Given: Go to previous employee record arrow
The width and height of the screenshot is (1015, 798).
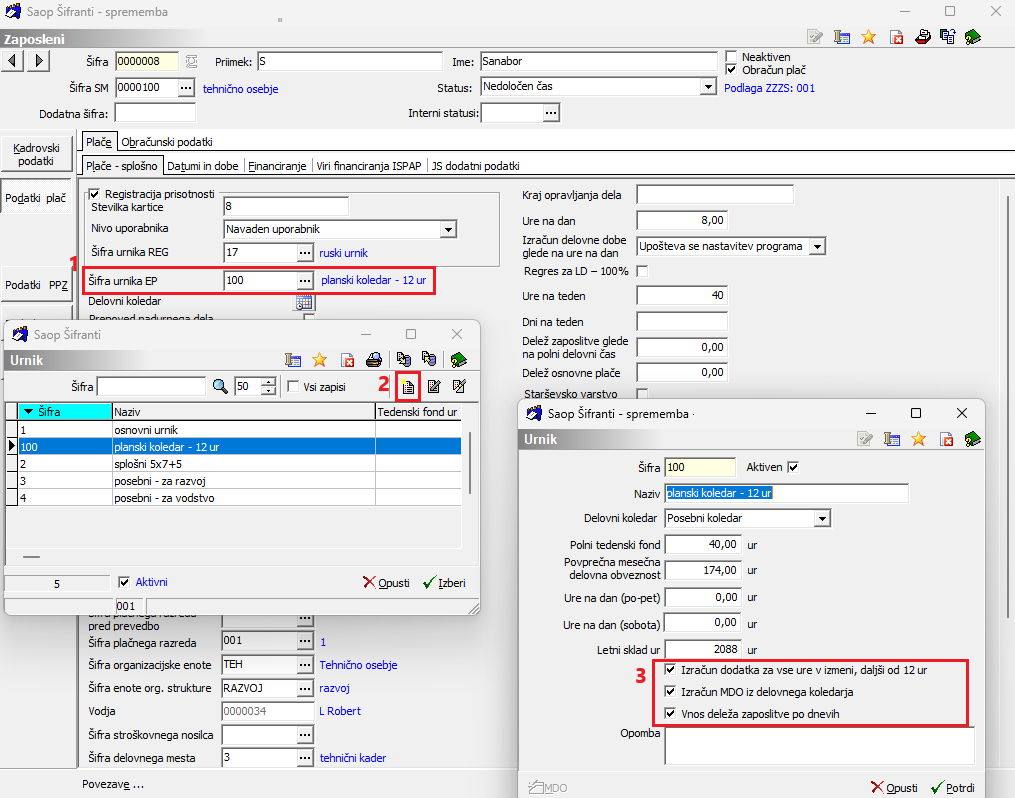Looking at the screenshot, I should click(x=12, y=61).
